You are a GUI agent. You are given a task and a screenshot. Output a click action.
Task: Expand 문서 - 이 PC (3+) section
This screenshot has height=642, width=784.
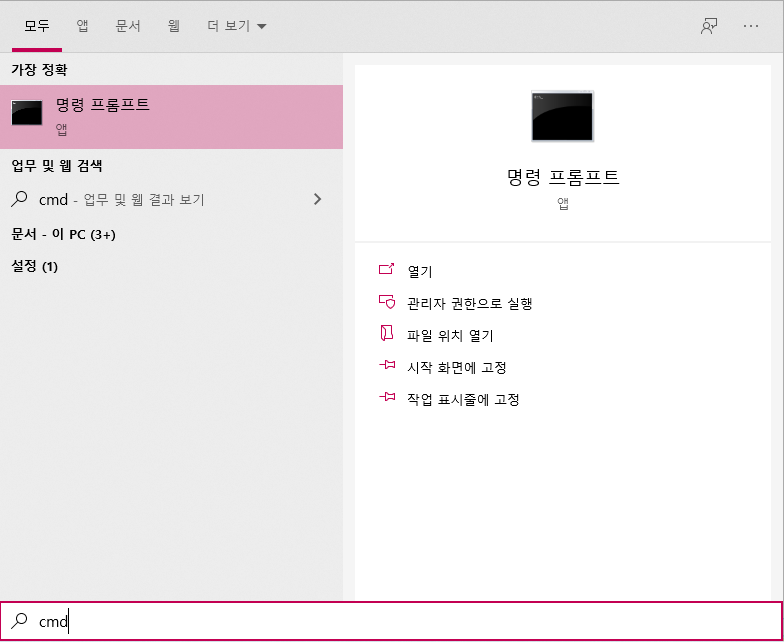tap(64, 234)
